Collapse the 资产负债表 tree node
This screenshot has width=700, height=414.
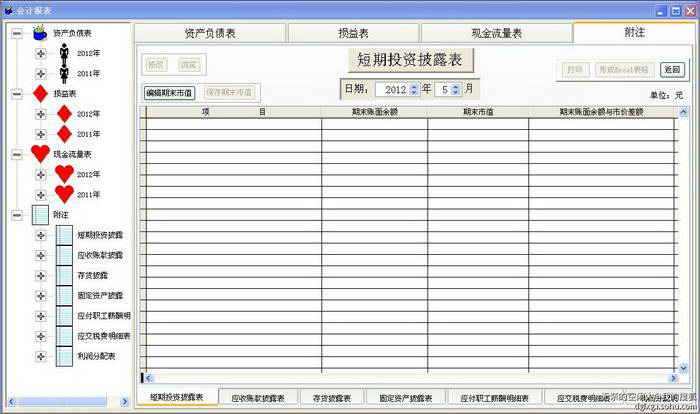16,33
